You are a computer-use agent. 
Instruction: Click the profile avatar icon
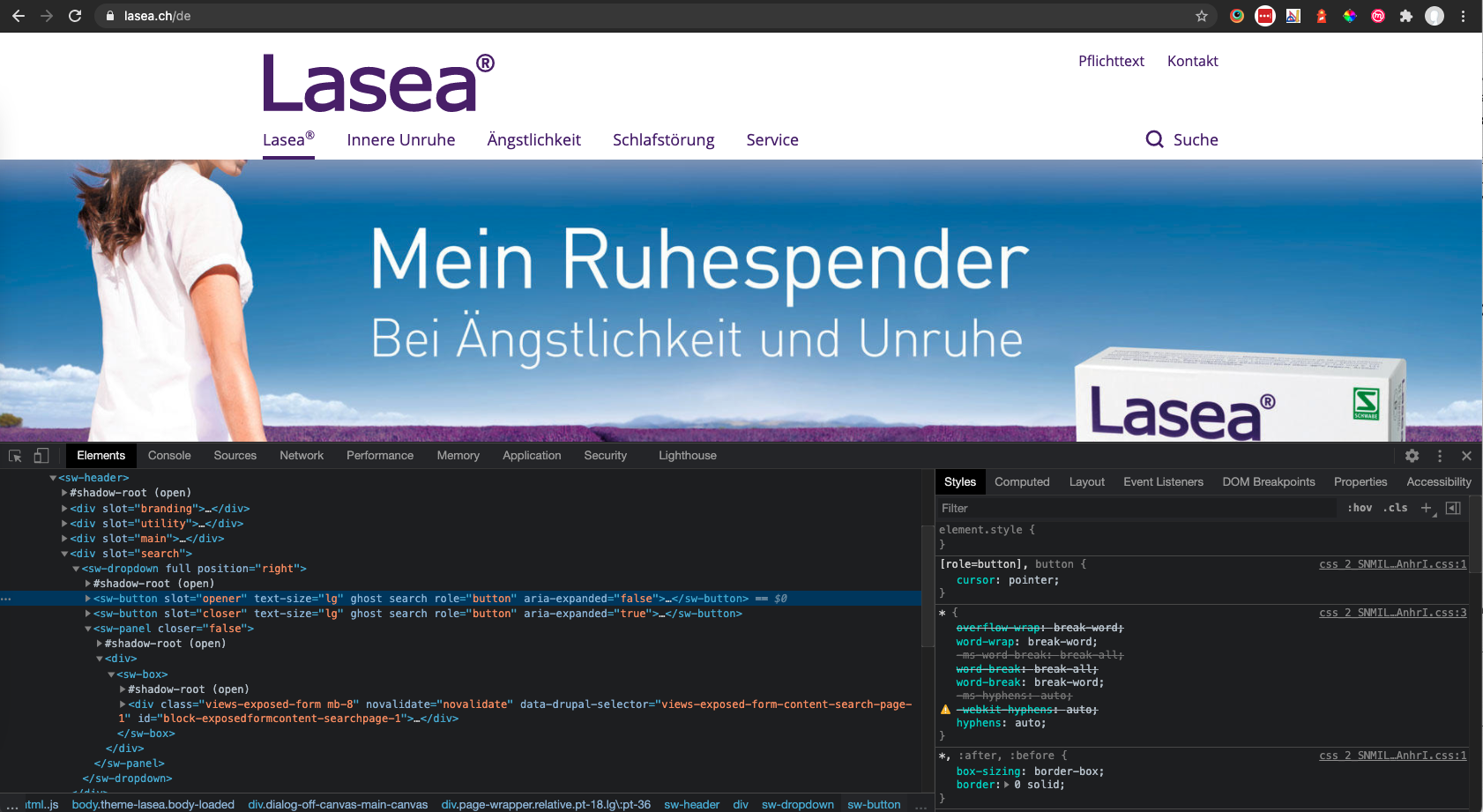point(1435,16)
